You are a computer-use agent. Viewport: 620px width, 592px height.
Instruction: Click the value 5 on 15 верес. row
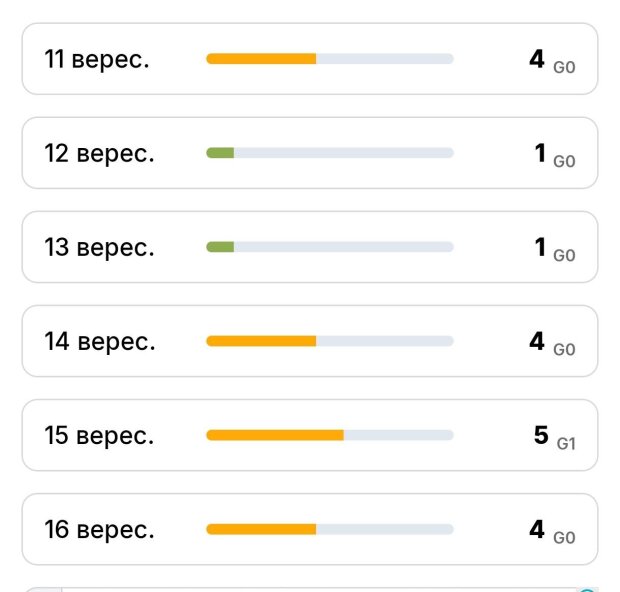point(541,435)
